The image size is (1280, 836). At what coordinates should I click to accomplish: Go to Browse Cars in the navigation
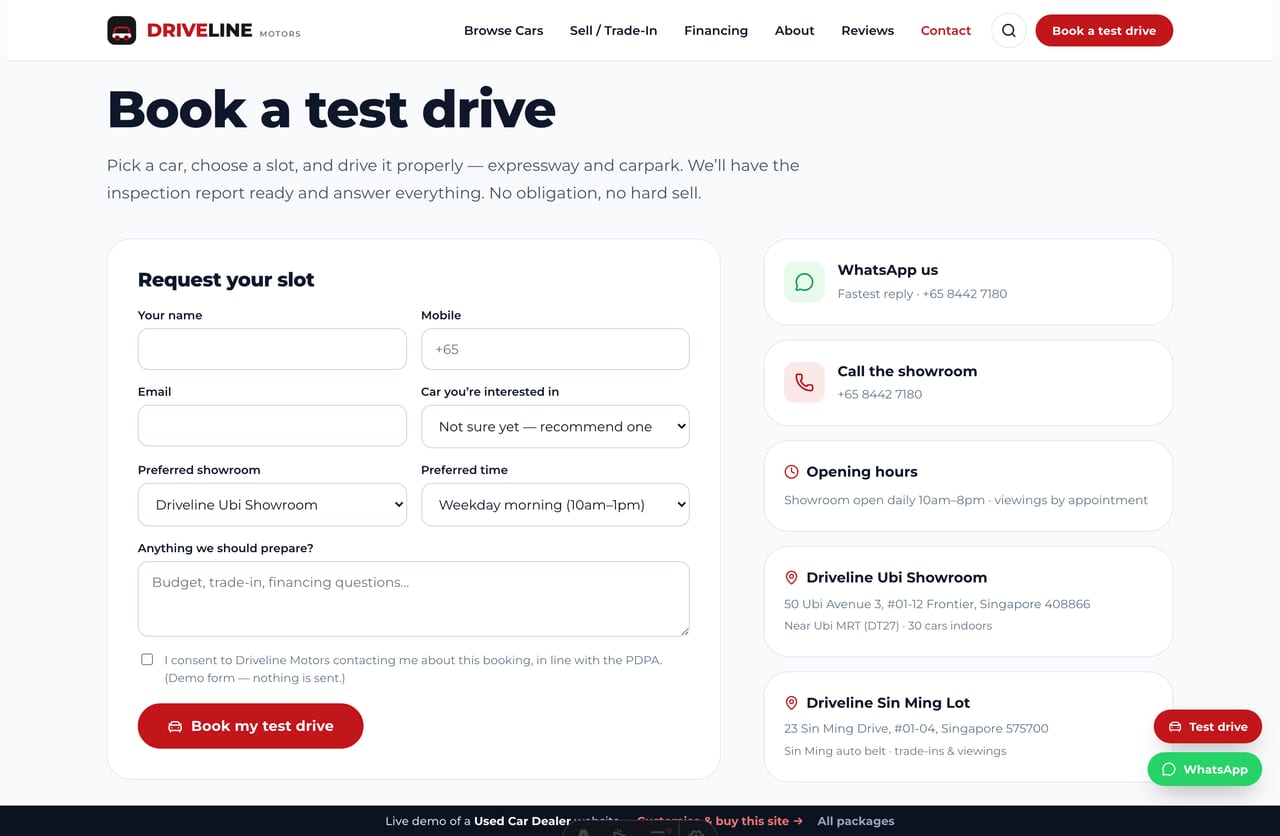504,31
